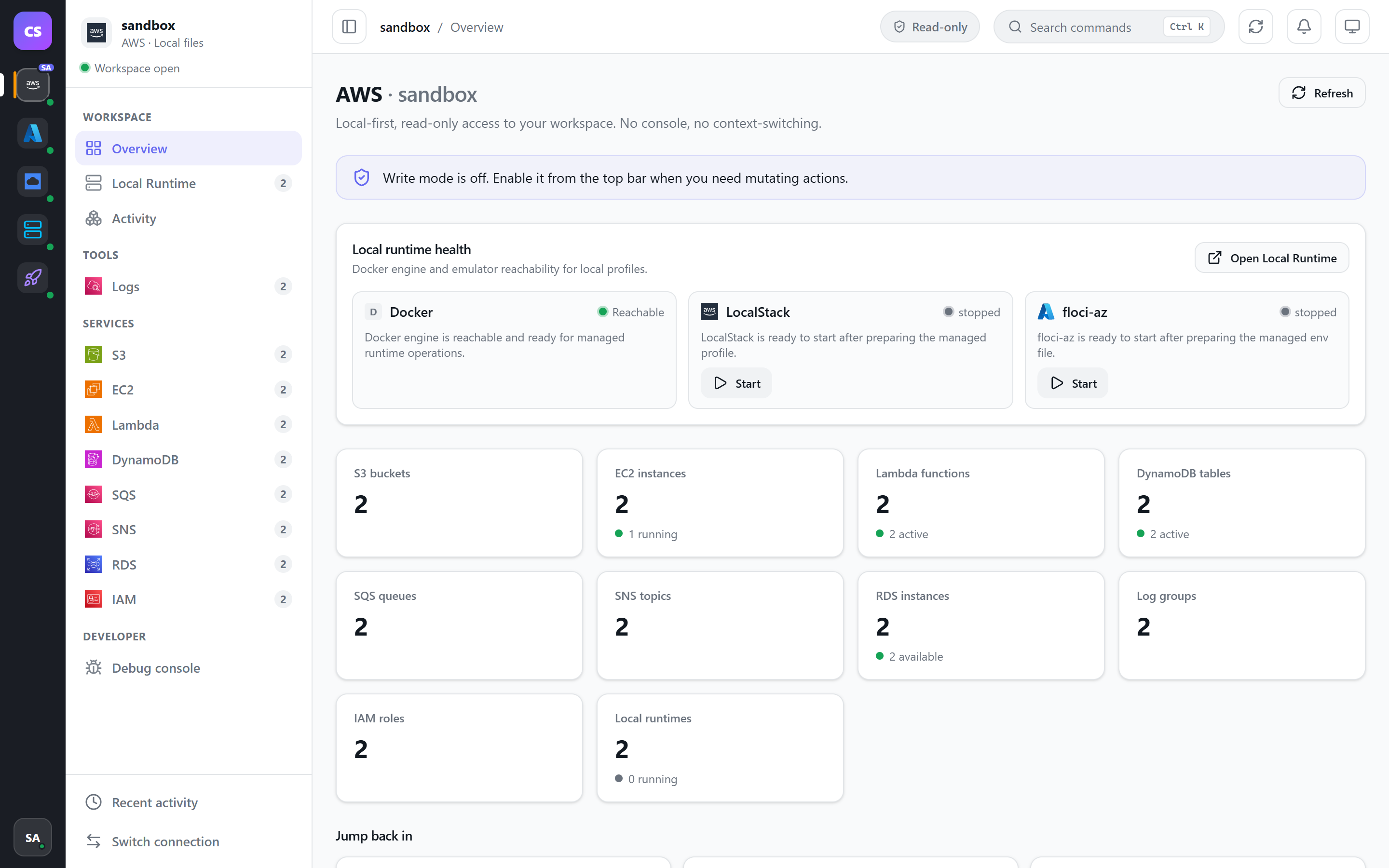Open the IAM roles card
Image resolution: width=1389 pixels, height=868 pixels.
[459, 748]
